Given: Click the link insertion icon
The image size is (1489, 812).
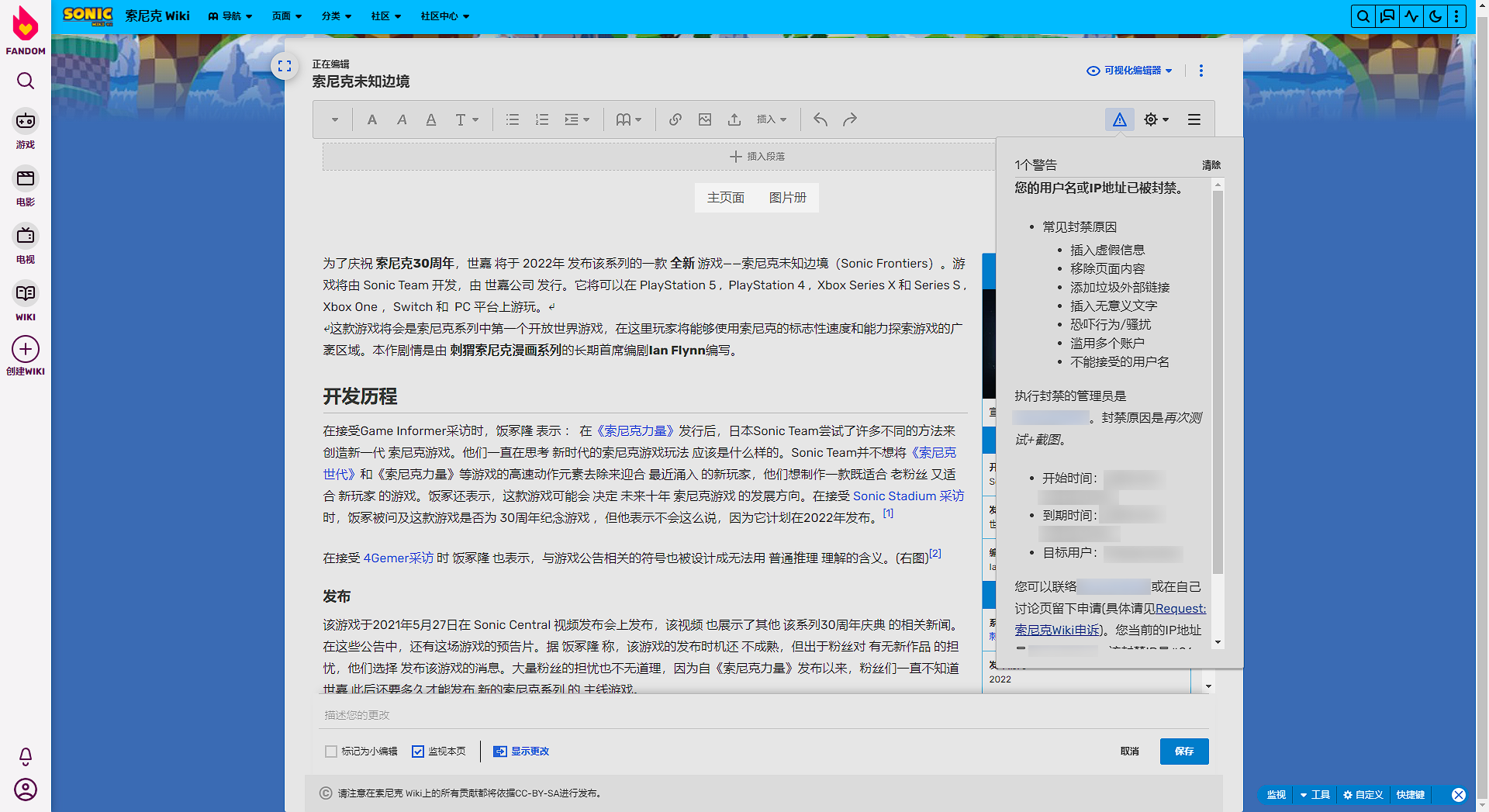Looking at the screenshot, I should tap(675, 119).
